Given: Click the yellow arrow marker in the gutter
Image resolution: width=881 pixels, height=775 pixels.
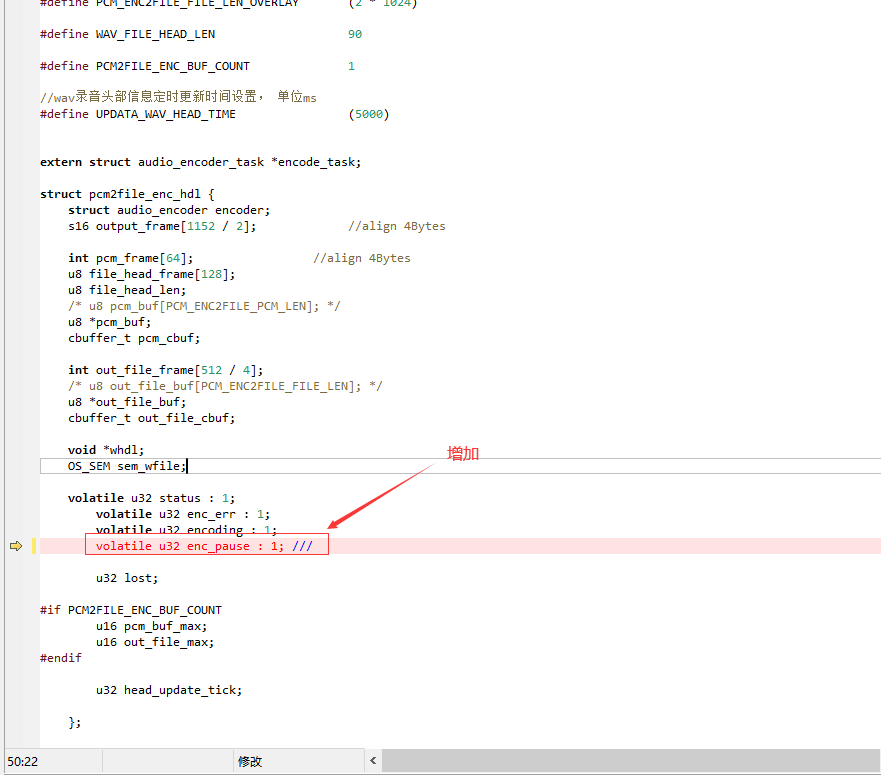Looking at the screenshot, I should (x=16, y=546).
